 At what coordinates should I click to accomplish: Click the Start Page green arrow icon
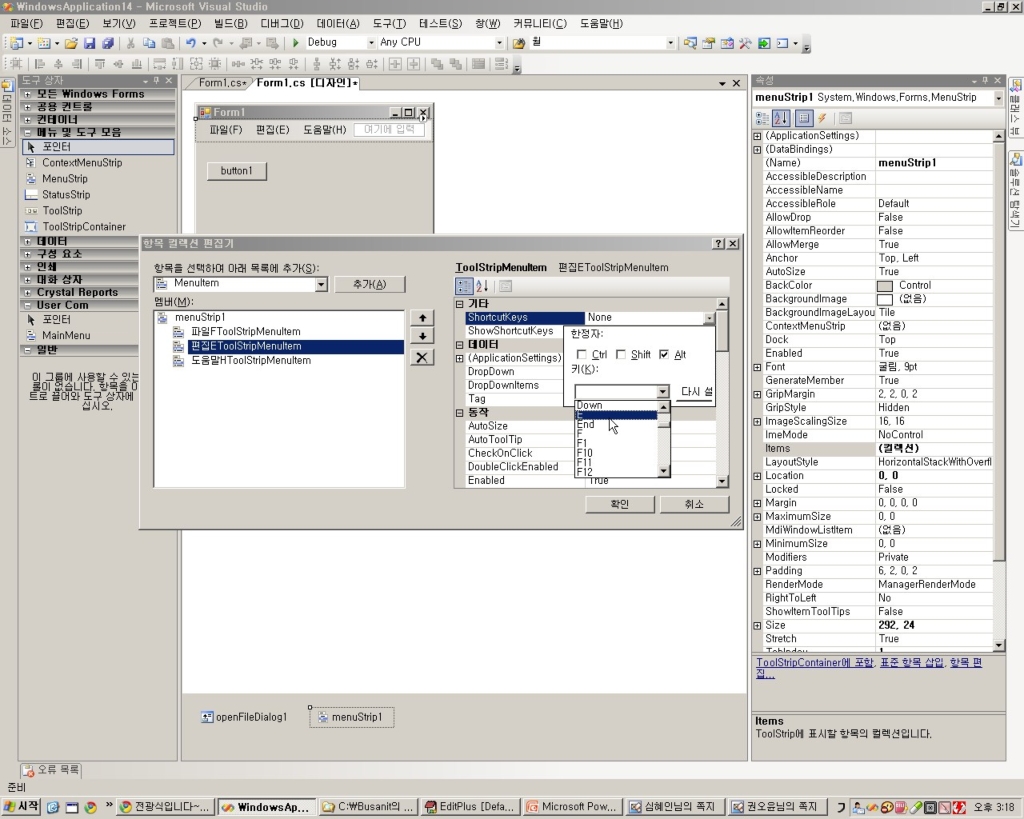click(x=763, y=43)
